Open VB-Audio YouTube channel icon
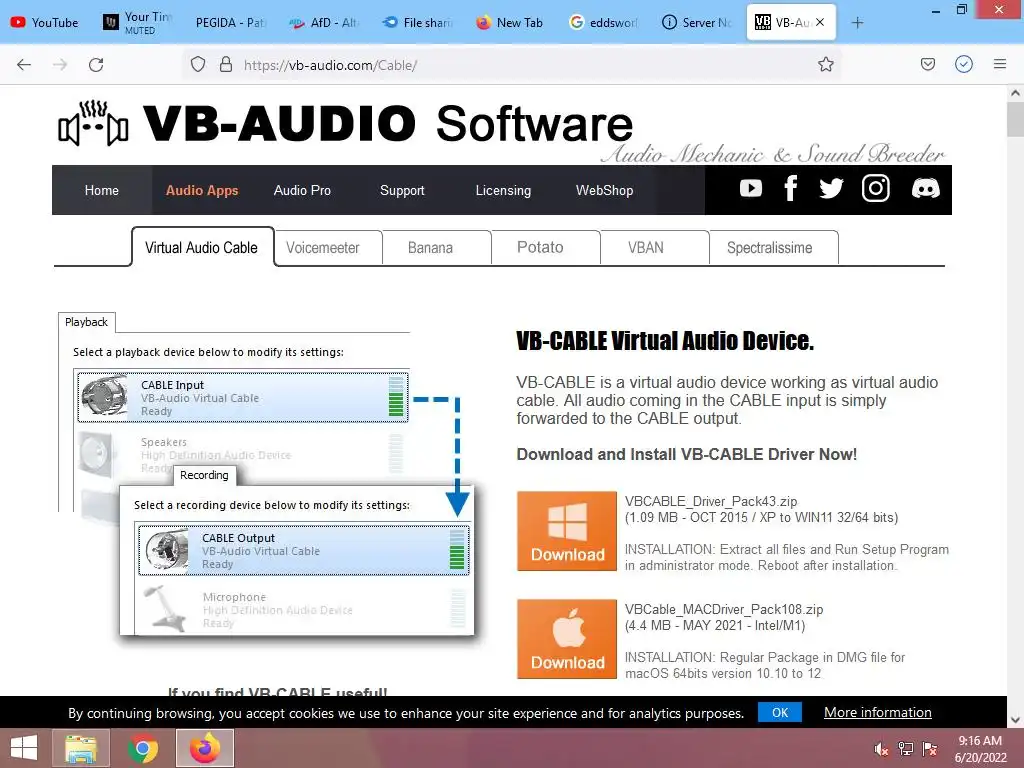The image size is (1024, 768). pyautogui.click(x=750, y=189)
